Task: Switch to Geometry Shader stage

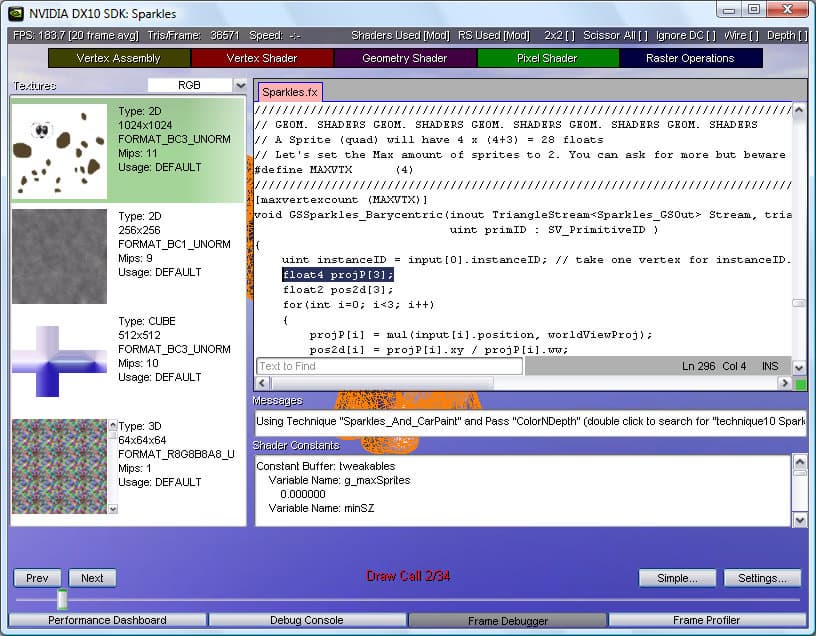Action: coord(405,58)
